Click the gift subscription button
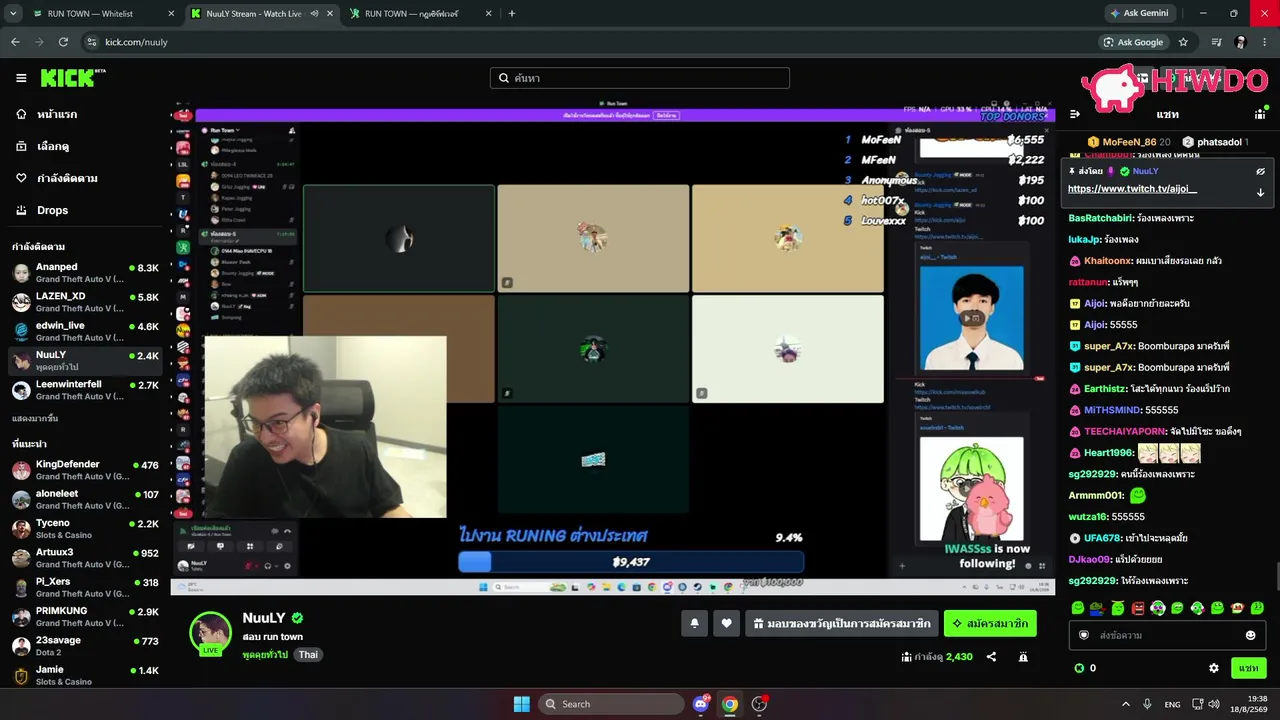1280x720 pixels. [842, 623]
